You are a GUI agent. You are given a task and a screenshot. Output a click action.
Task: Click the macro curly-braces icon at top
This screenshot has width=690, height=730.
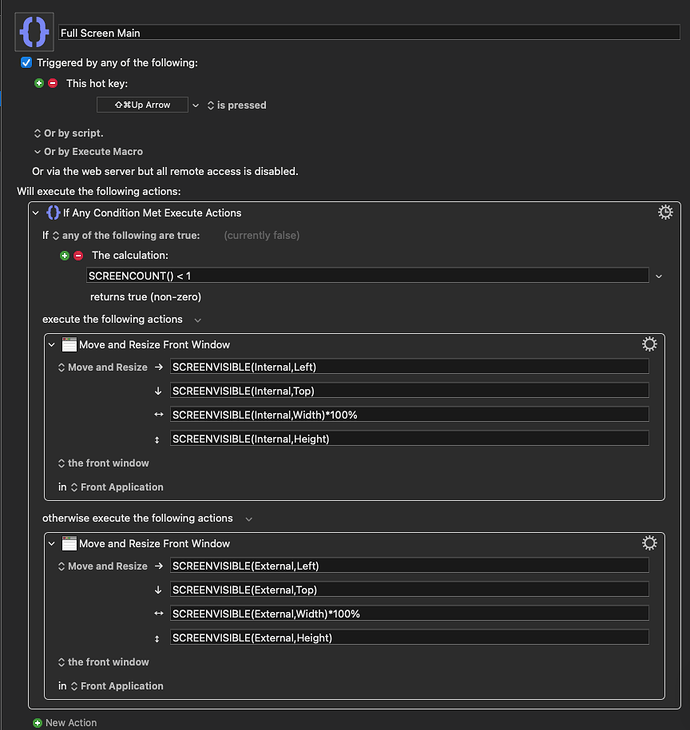(x=35, y=32)
